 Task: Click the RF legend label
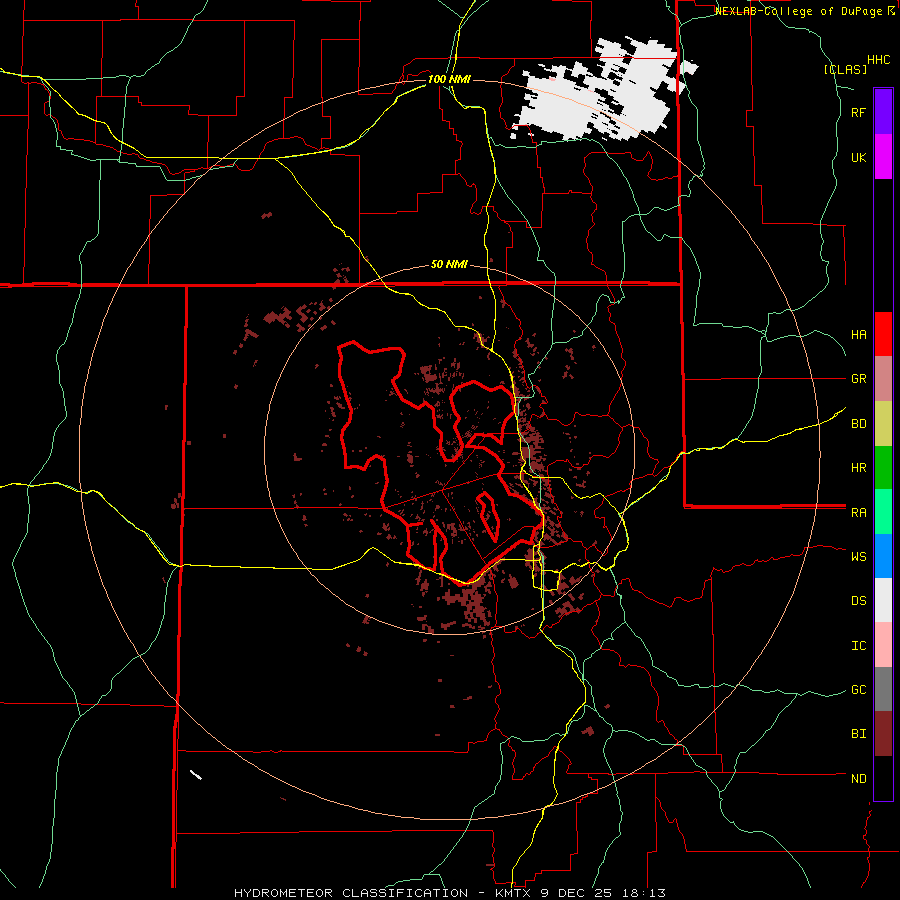tap(858, 112)
